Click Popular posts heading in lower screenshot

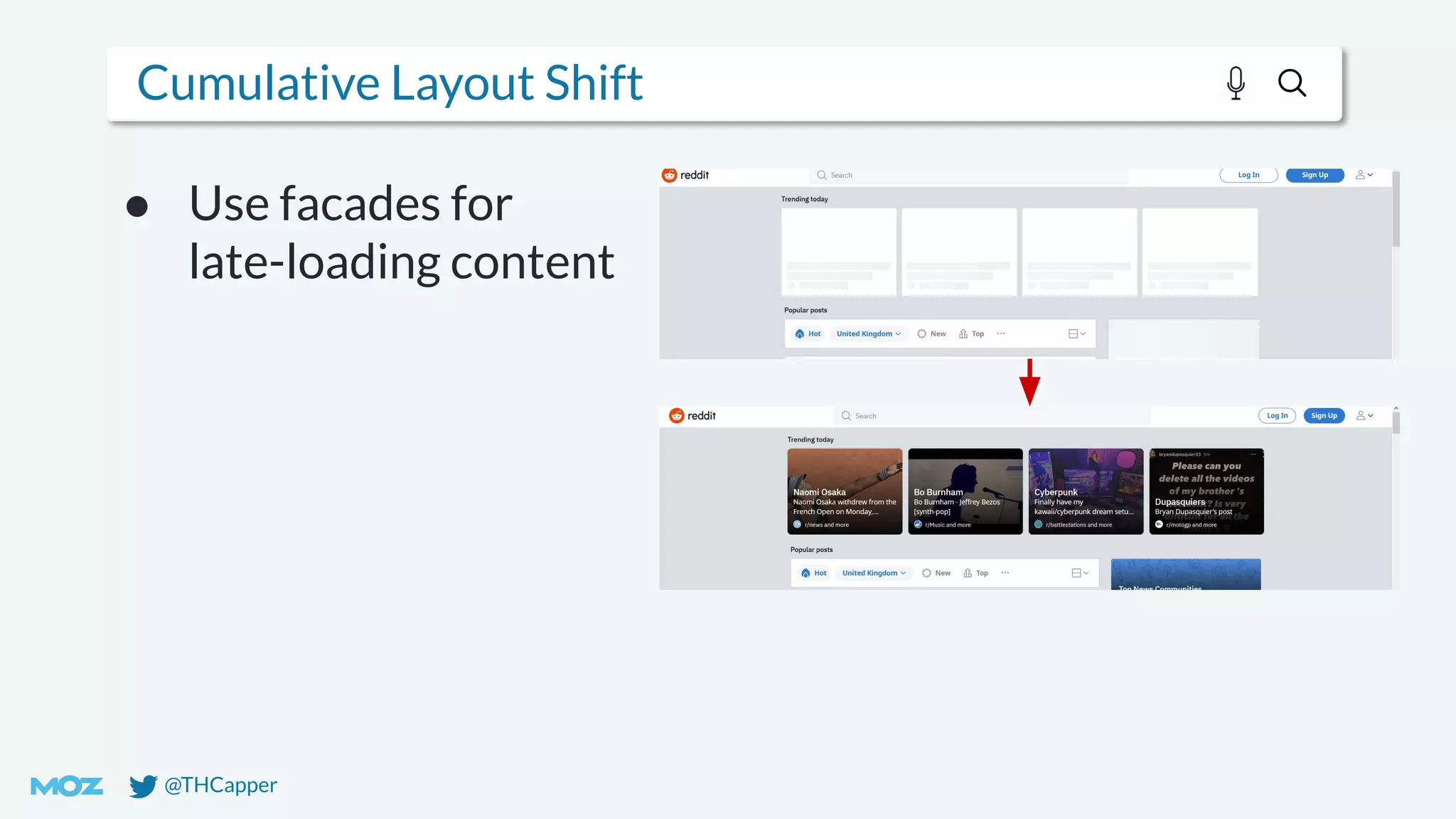tap(811, 550)
